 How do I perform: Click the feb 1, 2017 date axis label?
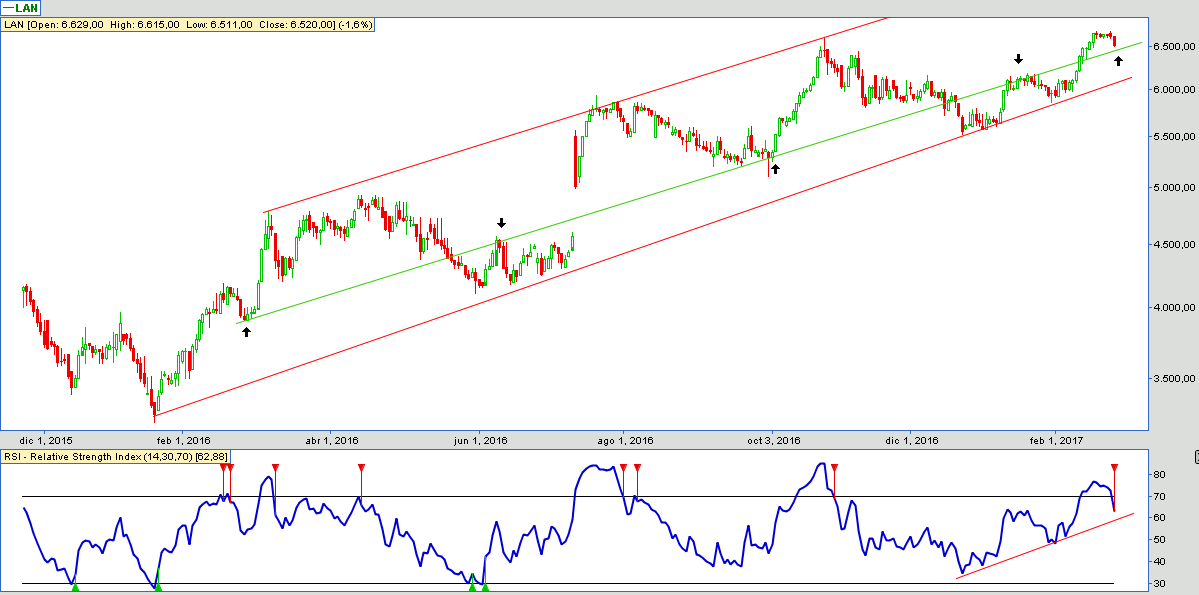point(1057,440)
